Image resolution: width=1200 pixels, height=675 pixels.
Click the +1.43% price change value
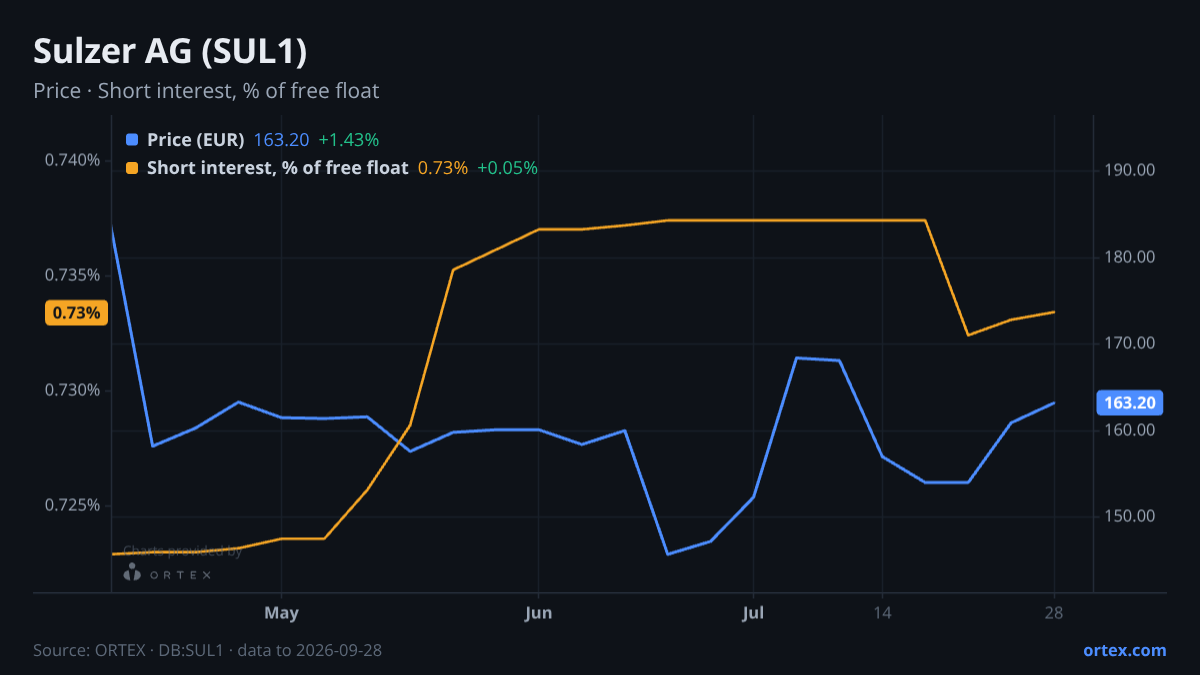tap(349, 140)
